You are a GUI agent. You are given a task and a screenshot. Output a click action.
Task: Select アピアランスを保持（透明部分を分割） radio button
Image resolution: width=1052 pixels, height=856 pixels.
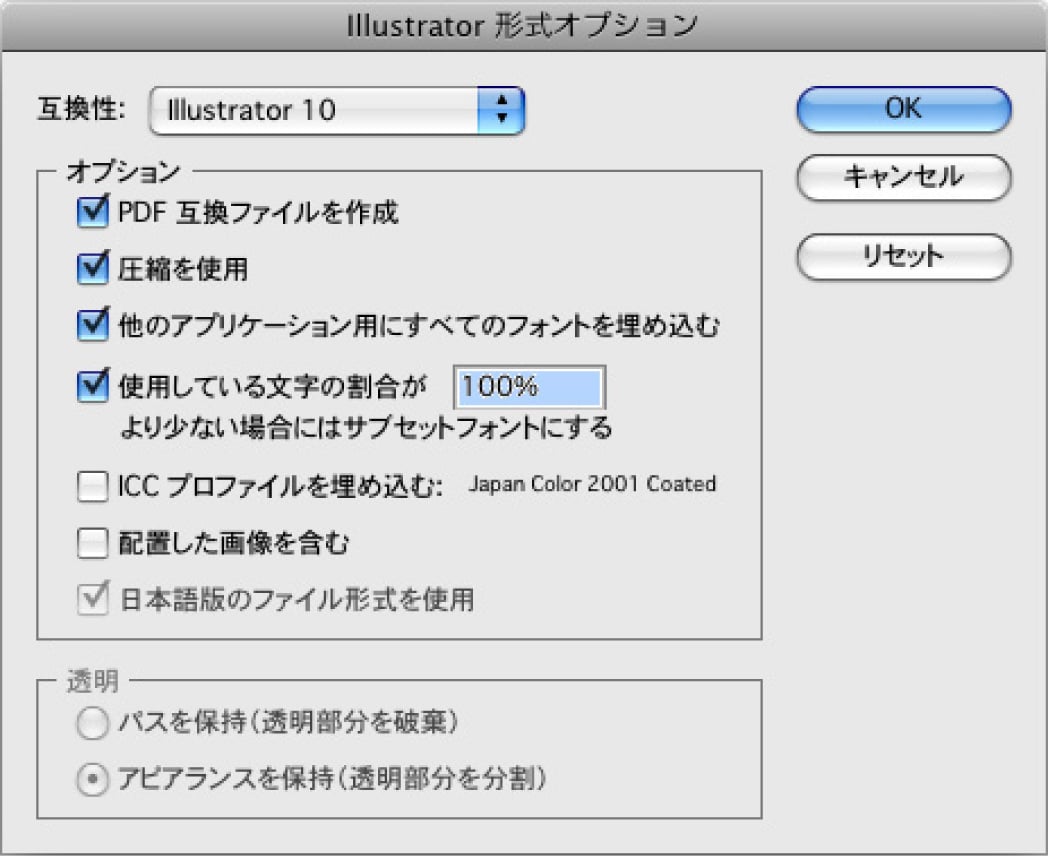pos(93,780)
